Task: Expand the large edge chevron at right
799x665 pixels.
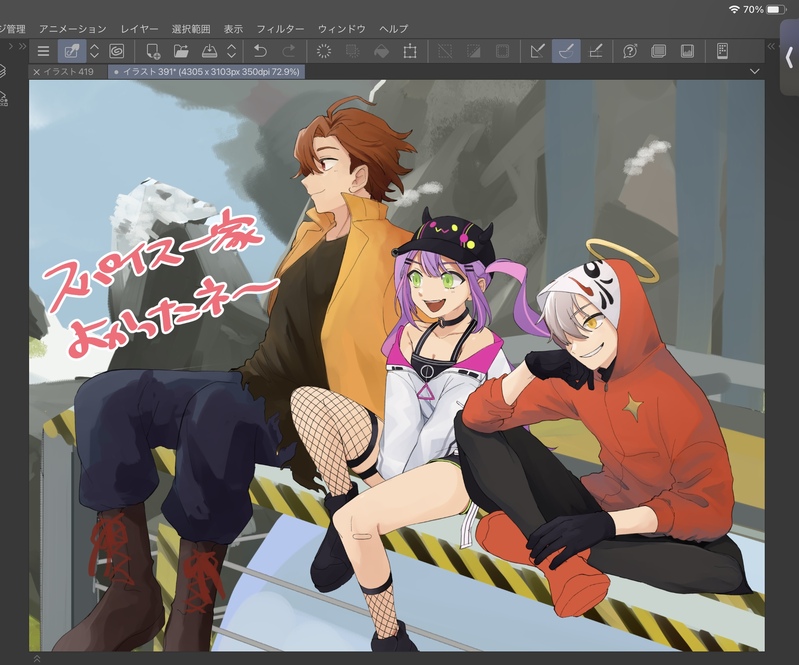Action: click(x=789, y=58)
